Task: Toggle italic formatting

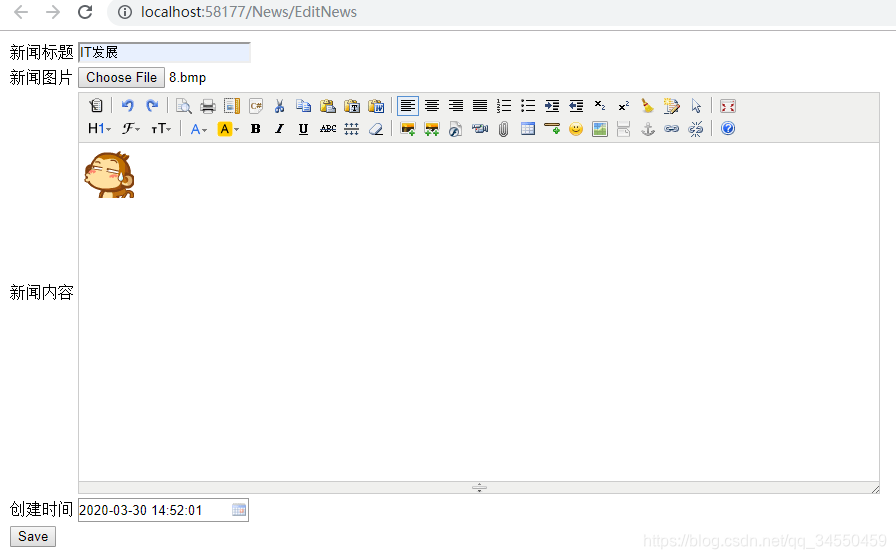Action: point(279,129)
